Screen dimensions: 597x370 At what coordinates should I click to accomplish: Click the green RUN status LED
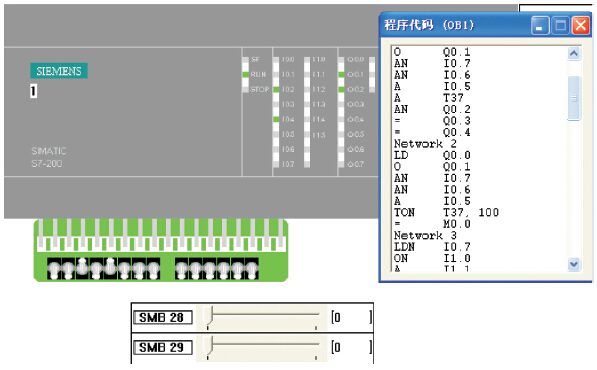point(246,74)
